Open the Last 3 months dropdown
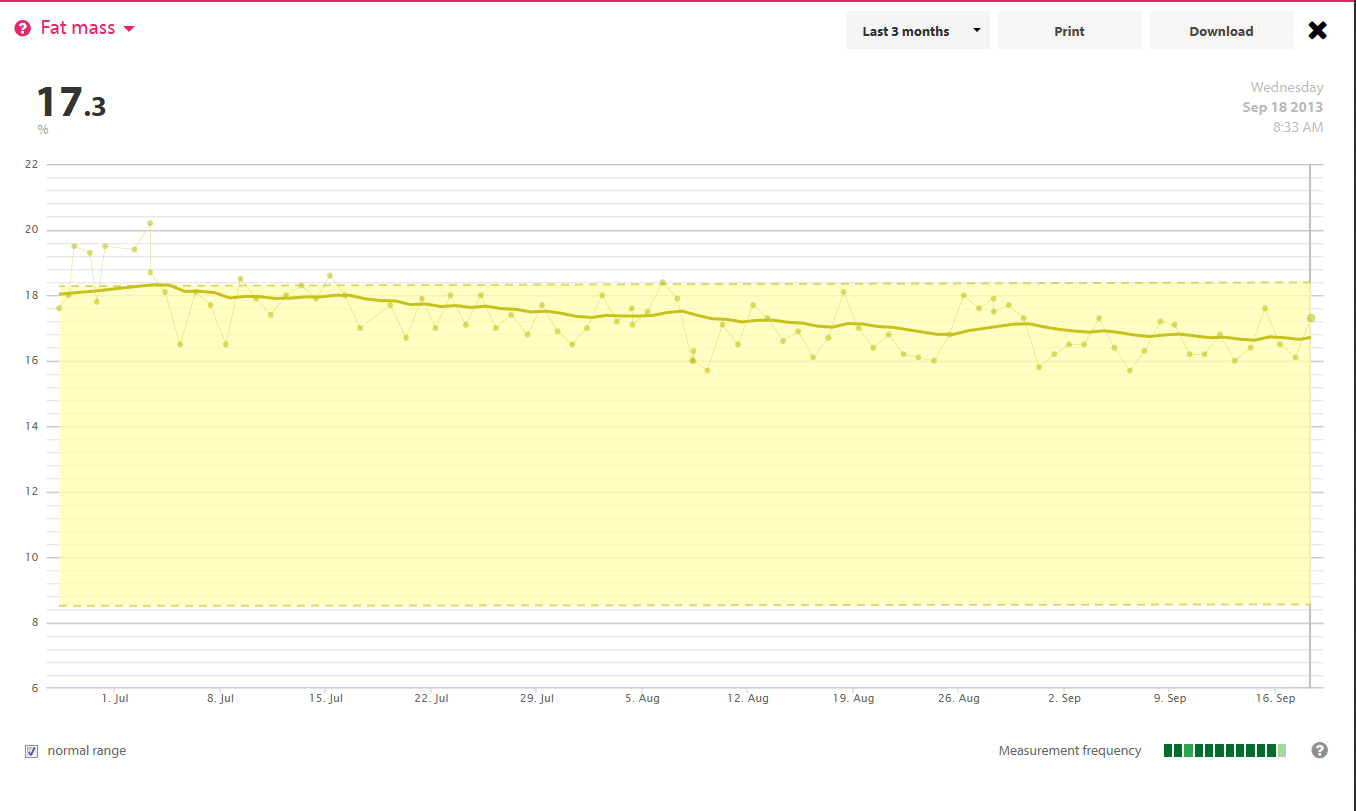The height and width of the screenshot is (811, 1356). pyautogui.click(x=917, y=31)
